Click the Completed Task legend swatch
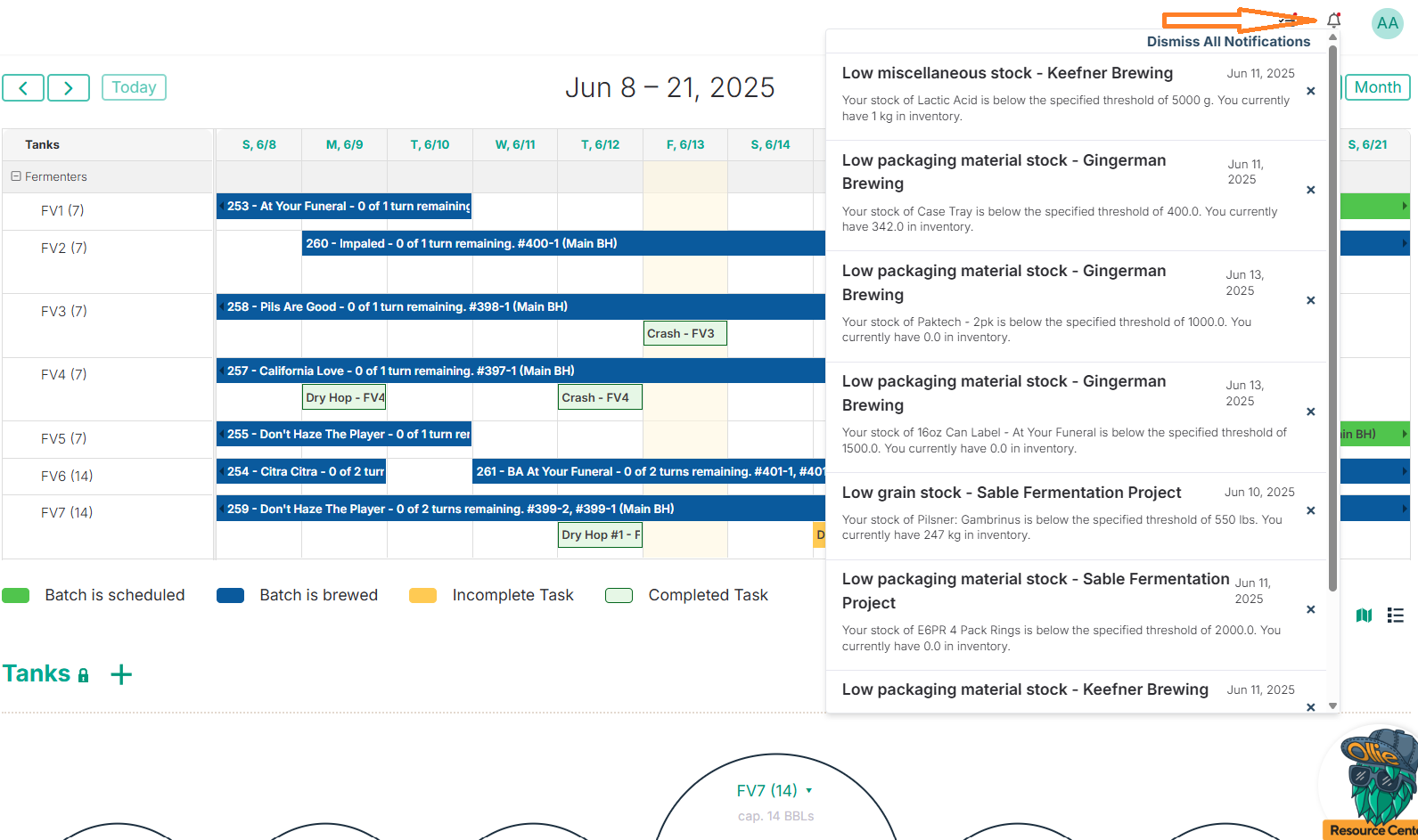 (619, 595)
